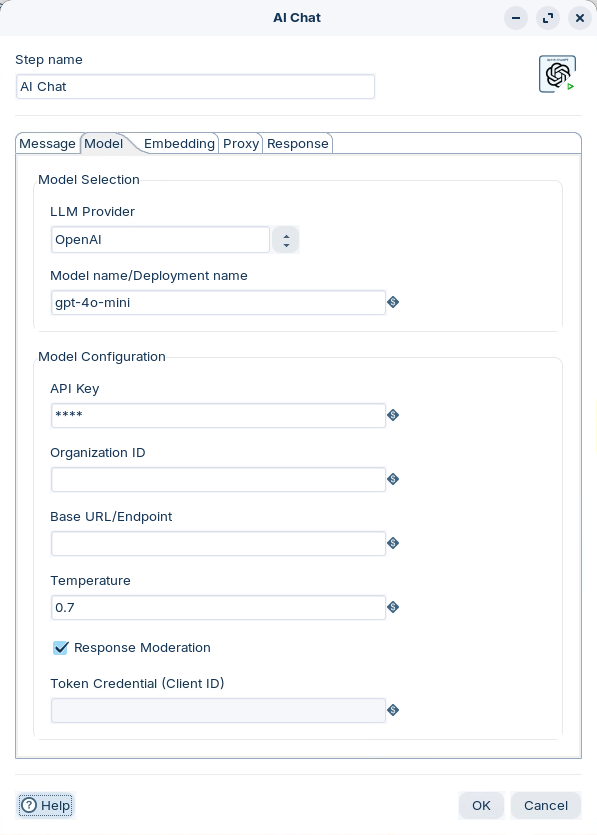Click variable icon next to API Key
The image size is (597, 835).
393,415
